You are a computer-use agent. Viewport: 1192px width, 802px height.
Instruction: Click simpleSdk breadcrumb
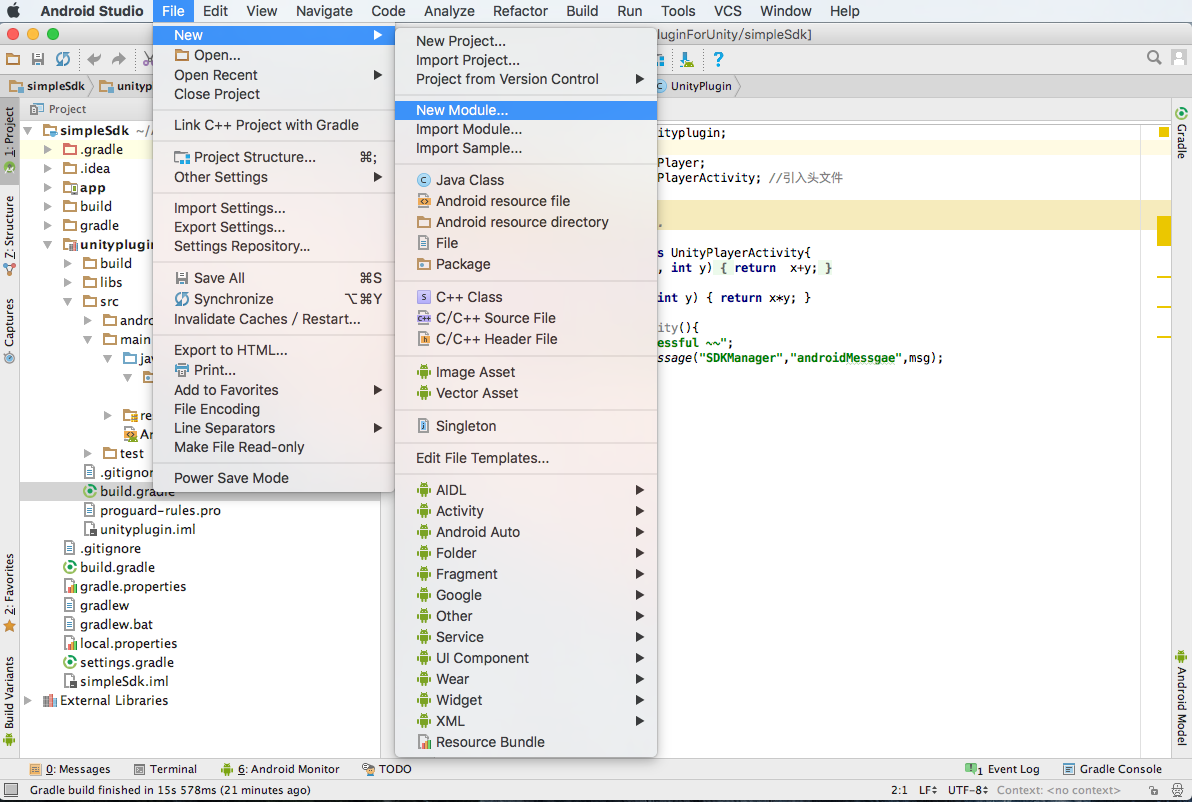(x=47, y=86)
